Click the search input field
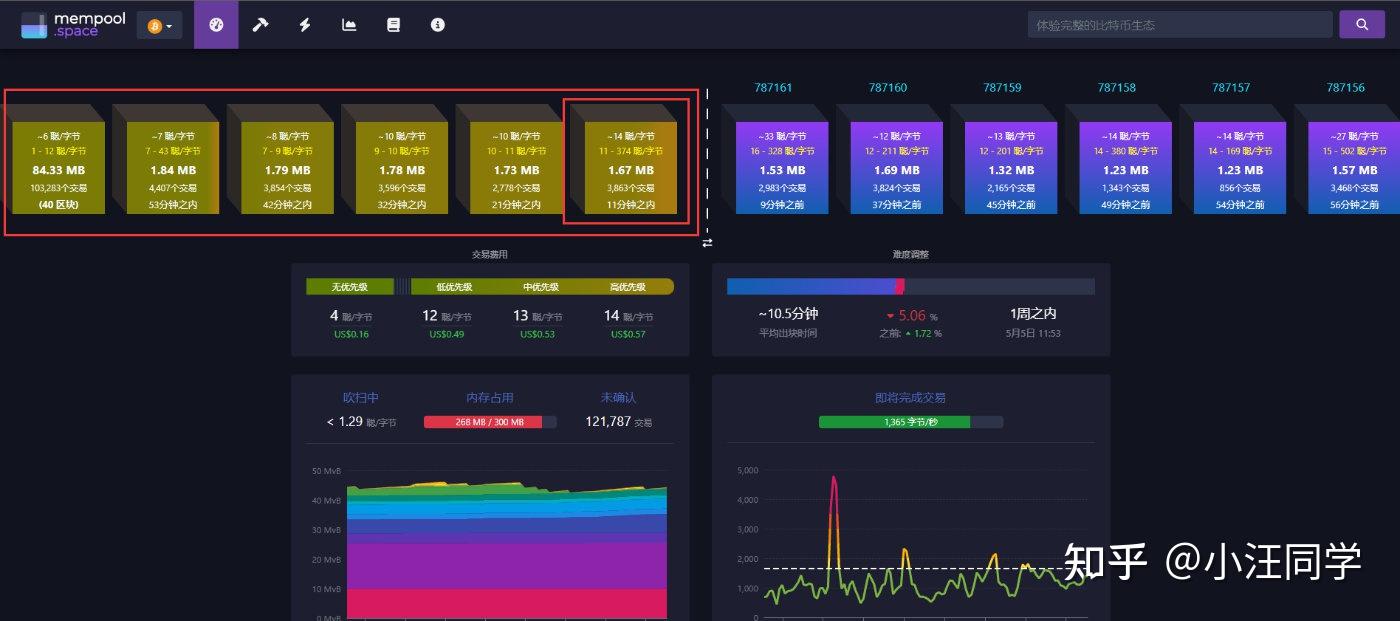This screenshot has width=1400, height=621. point(1179,25)
